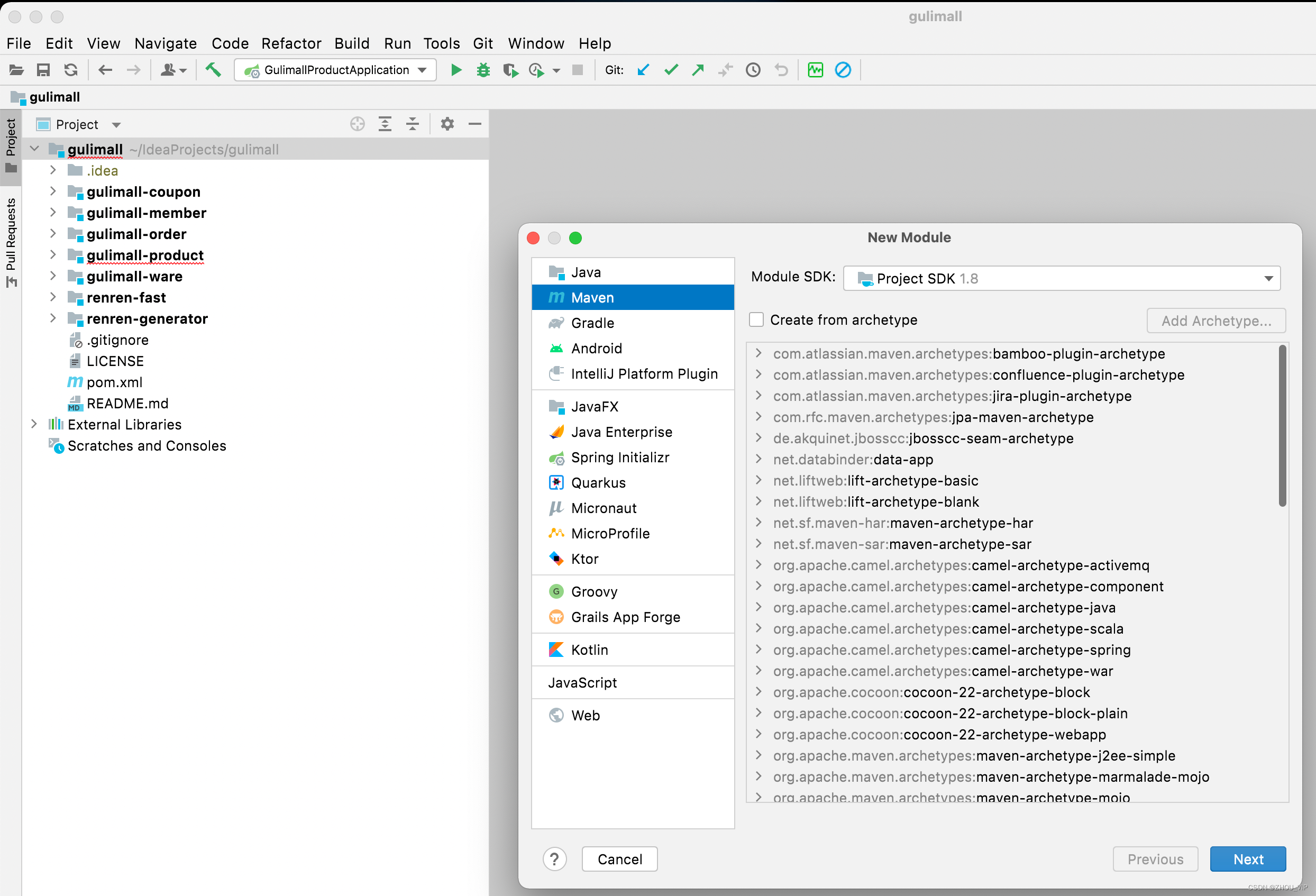Click the locate target icon in Project panel
Screen dimensions: 1316x896
click(x=358, y=124)
